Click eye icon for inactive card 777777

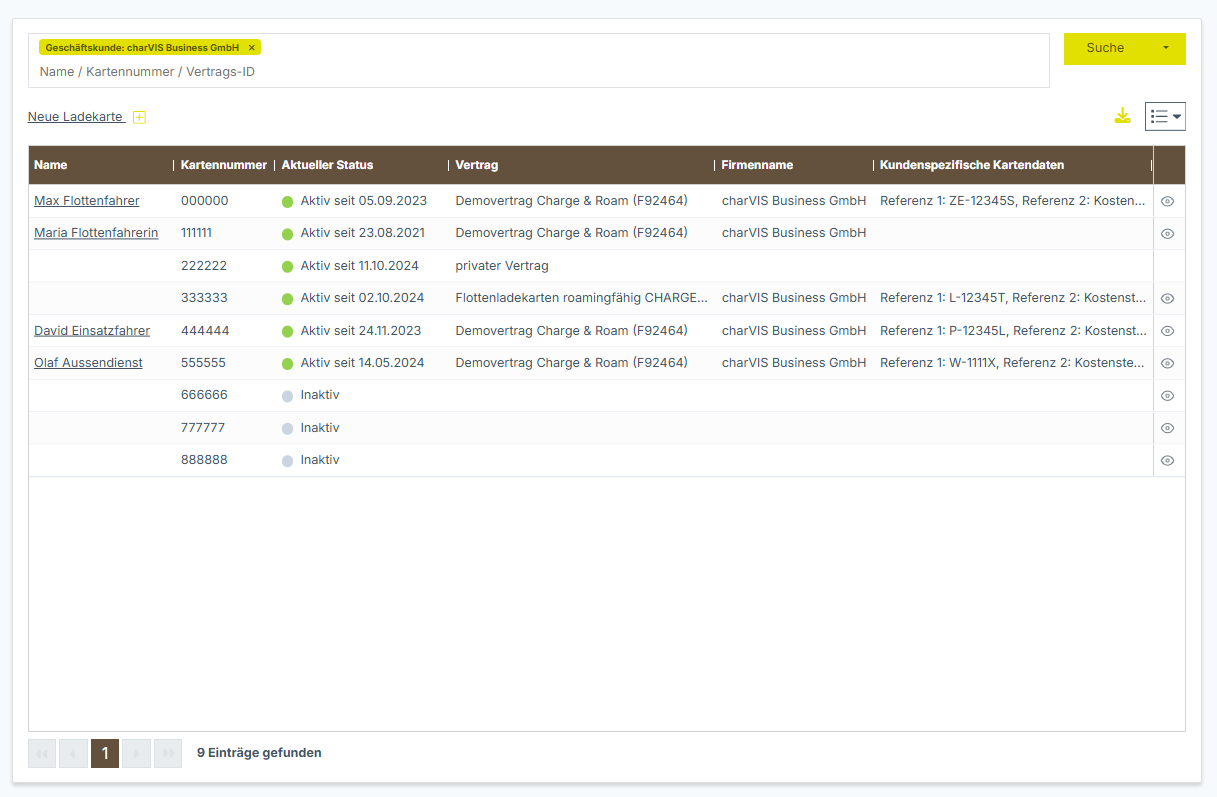(1167, 428)
